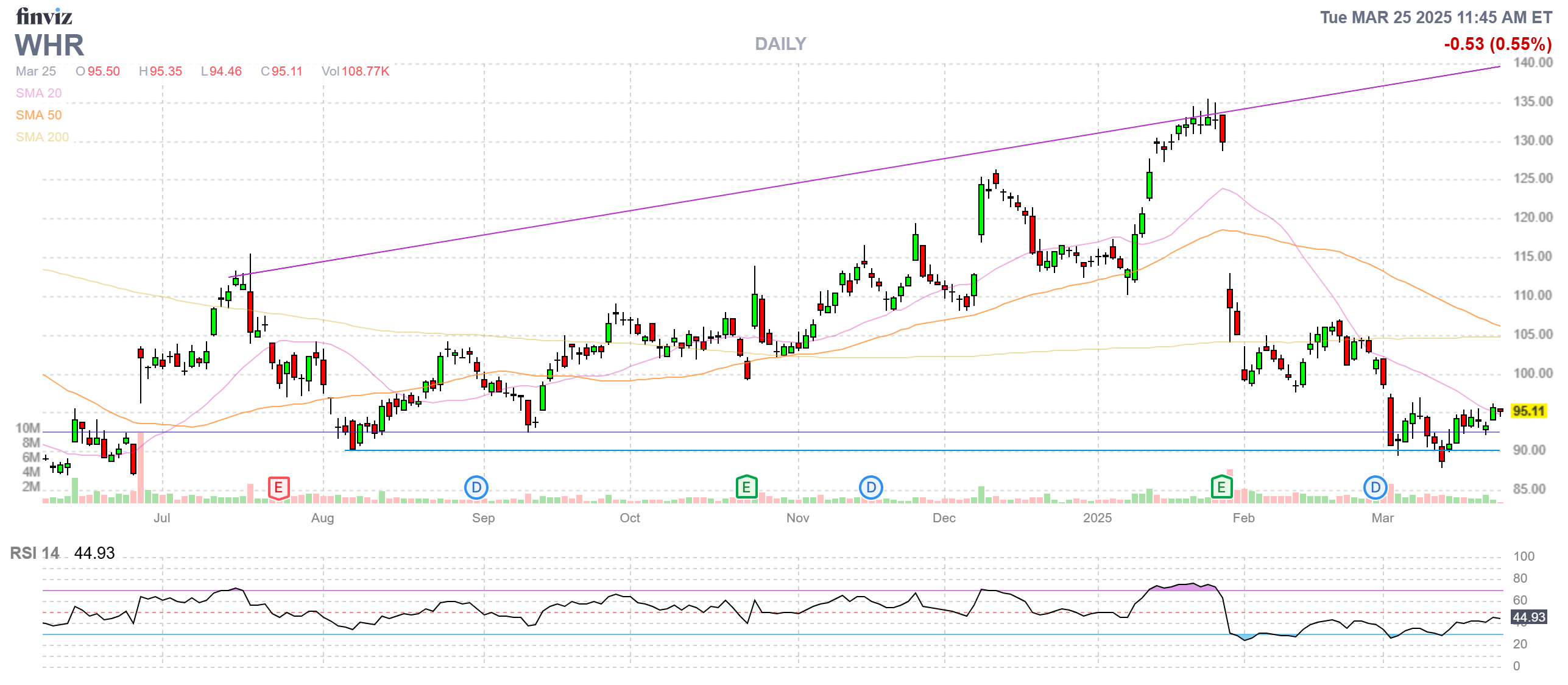
Task: Click the Vol 108.77K readout
Action: (x=356, y=71)
